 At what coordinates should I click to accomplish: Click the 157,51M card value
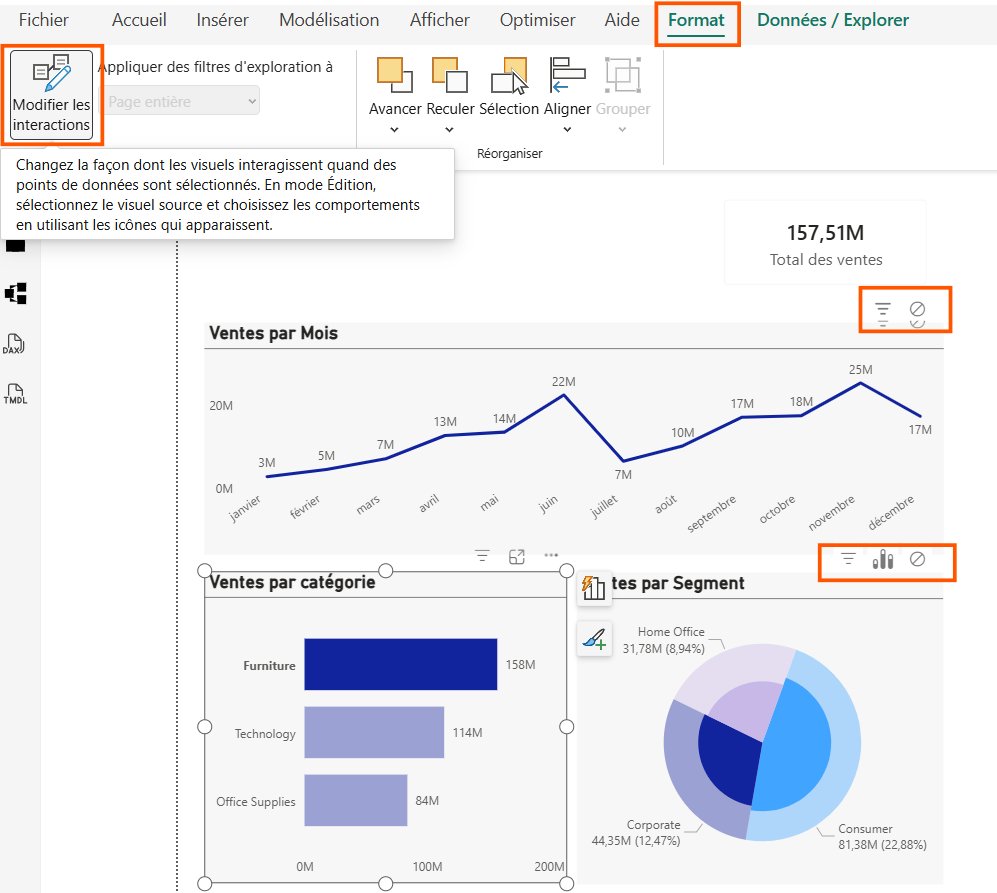(x=825, y=233)
